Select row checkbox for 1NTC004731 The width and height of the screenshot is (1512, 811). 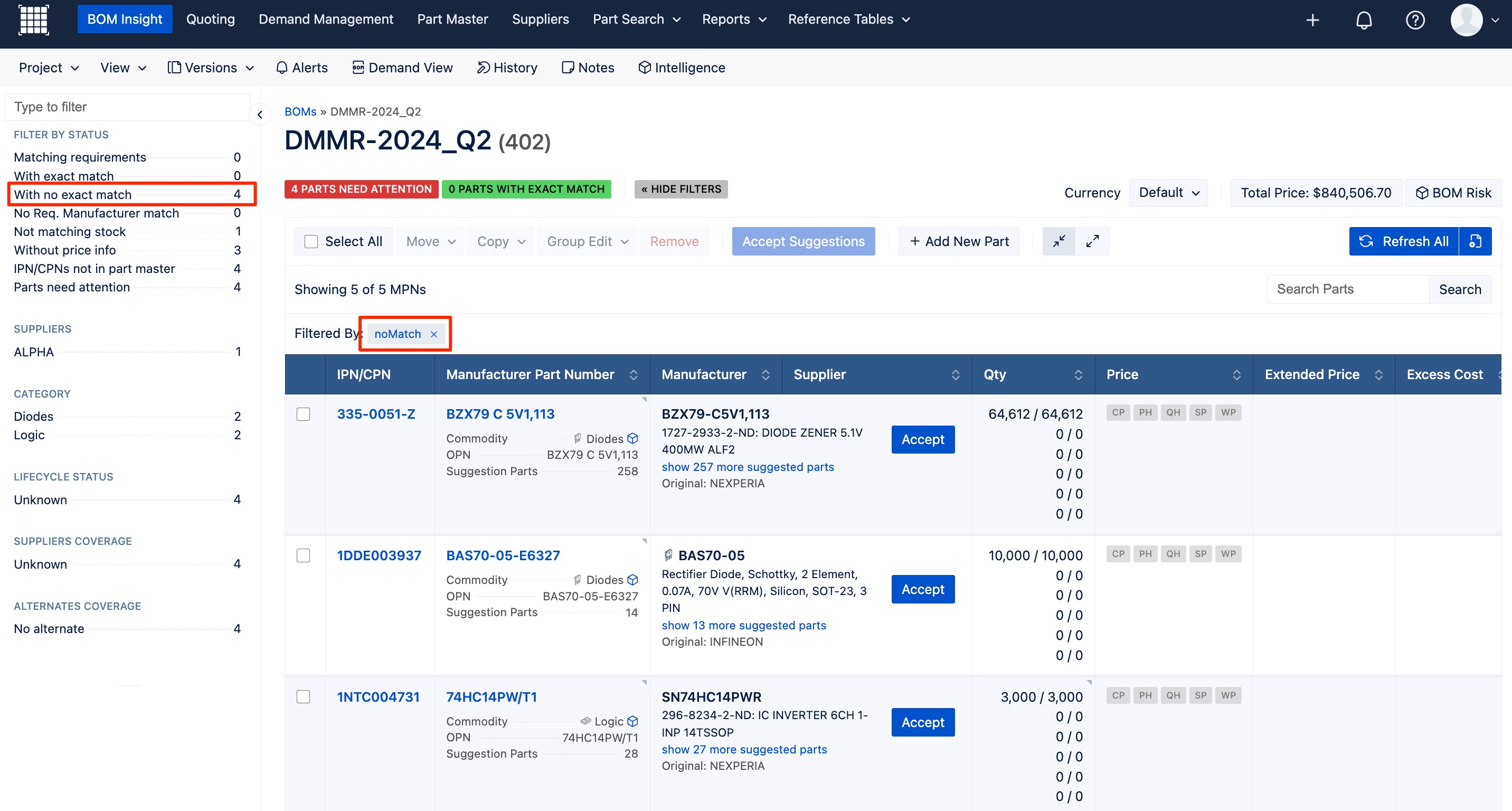click(304, 697)
